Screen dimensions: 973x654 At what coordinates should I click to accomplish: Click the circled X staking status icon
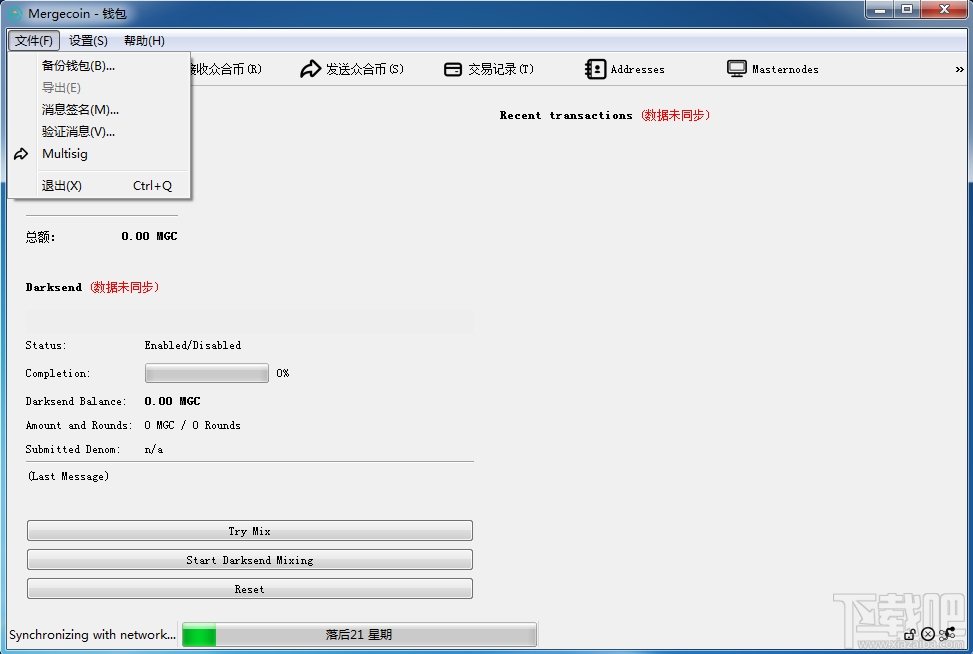click(x=928, y=634)
